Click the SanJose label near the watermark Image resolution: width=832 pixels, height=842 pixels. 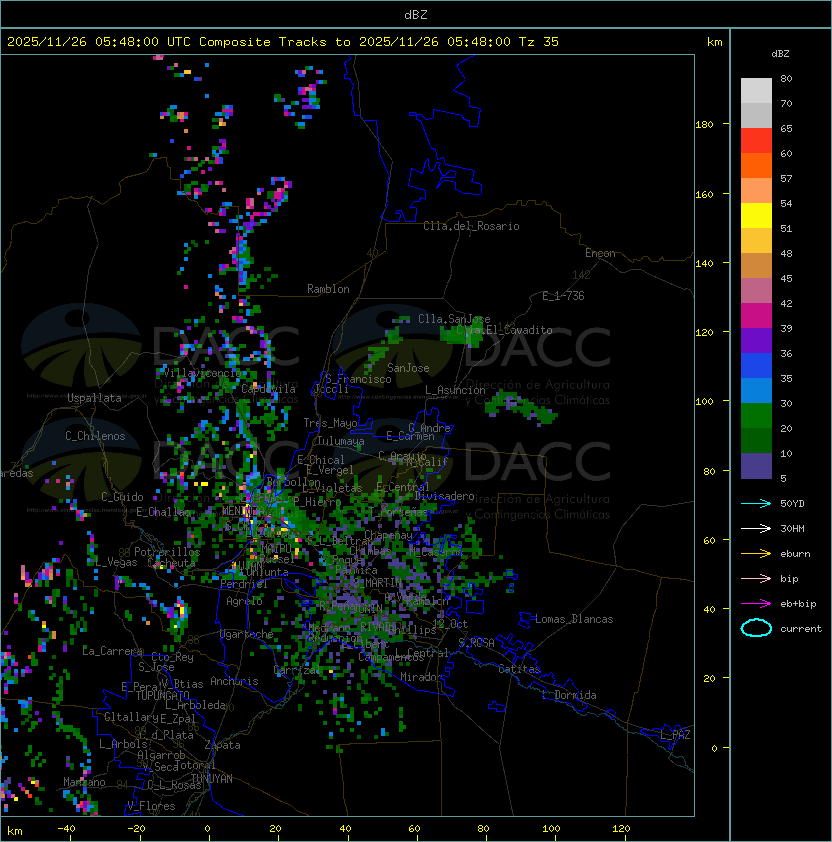(408, 368)
